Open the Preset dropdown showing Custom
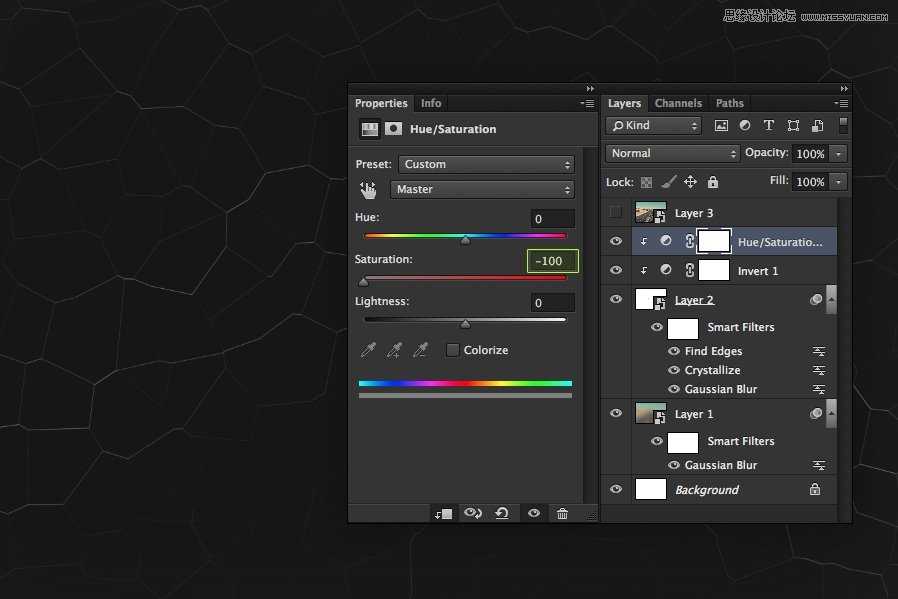 tap(486, 164)
